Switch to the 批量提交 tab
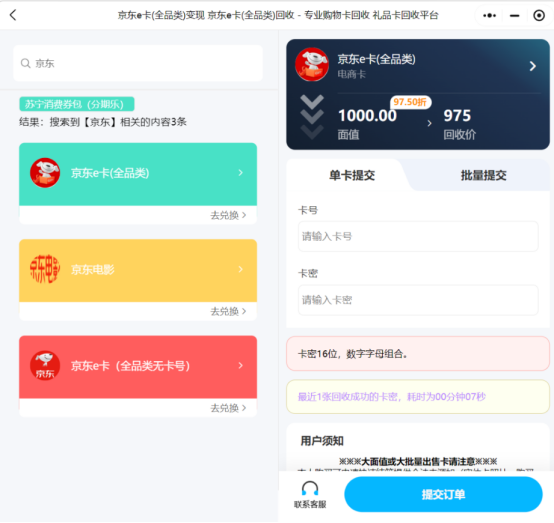Viewport: 554px width, 523px height. (483, 175)
